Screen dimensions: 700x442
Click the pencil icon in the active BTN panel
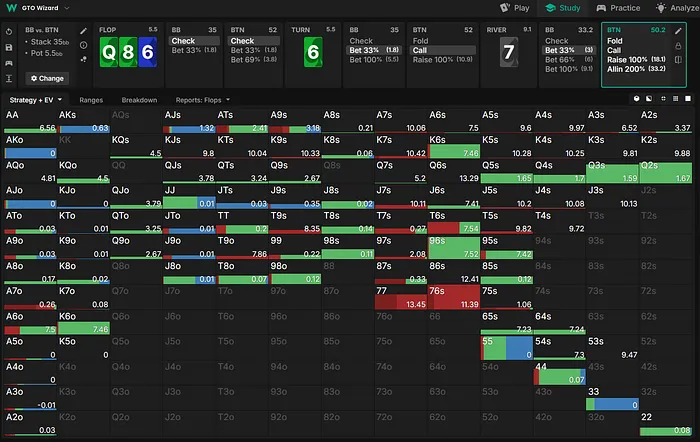pos(678,31)
